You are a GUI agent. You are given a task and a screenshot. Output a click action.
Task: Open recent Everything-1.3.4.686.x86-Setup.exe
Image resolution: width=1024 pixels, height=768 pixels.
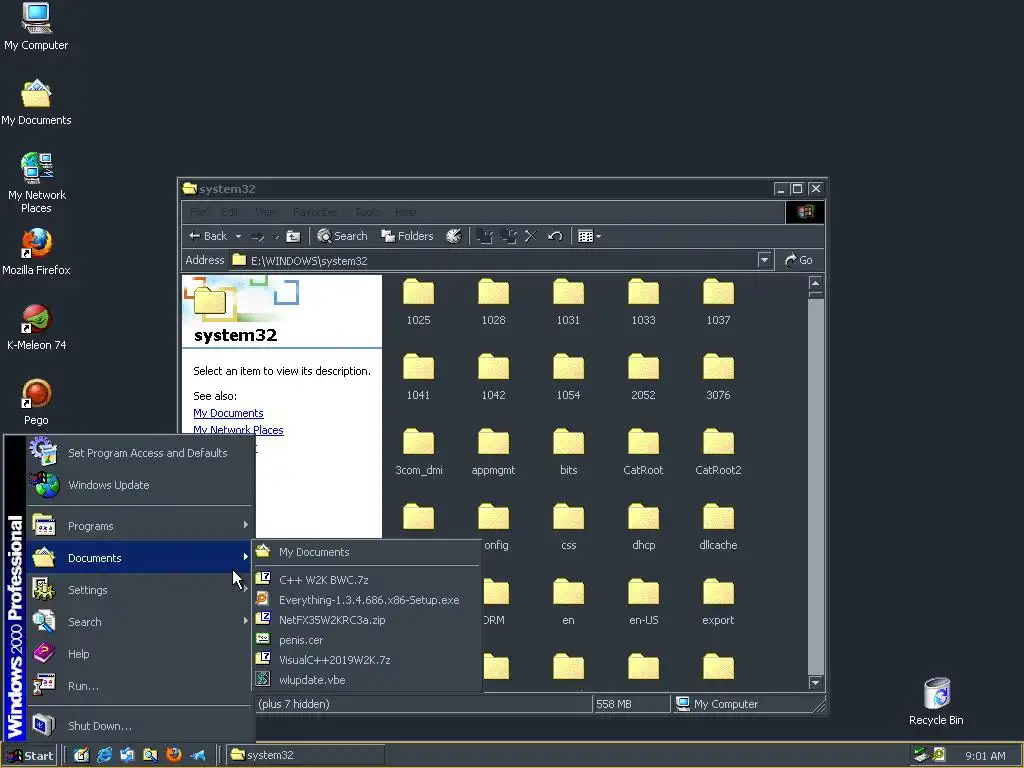(367, 600)
